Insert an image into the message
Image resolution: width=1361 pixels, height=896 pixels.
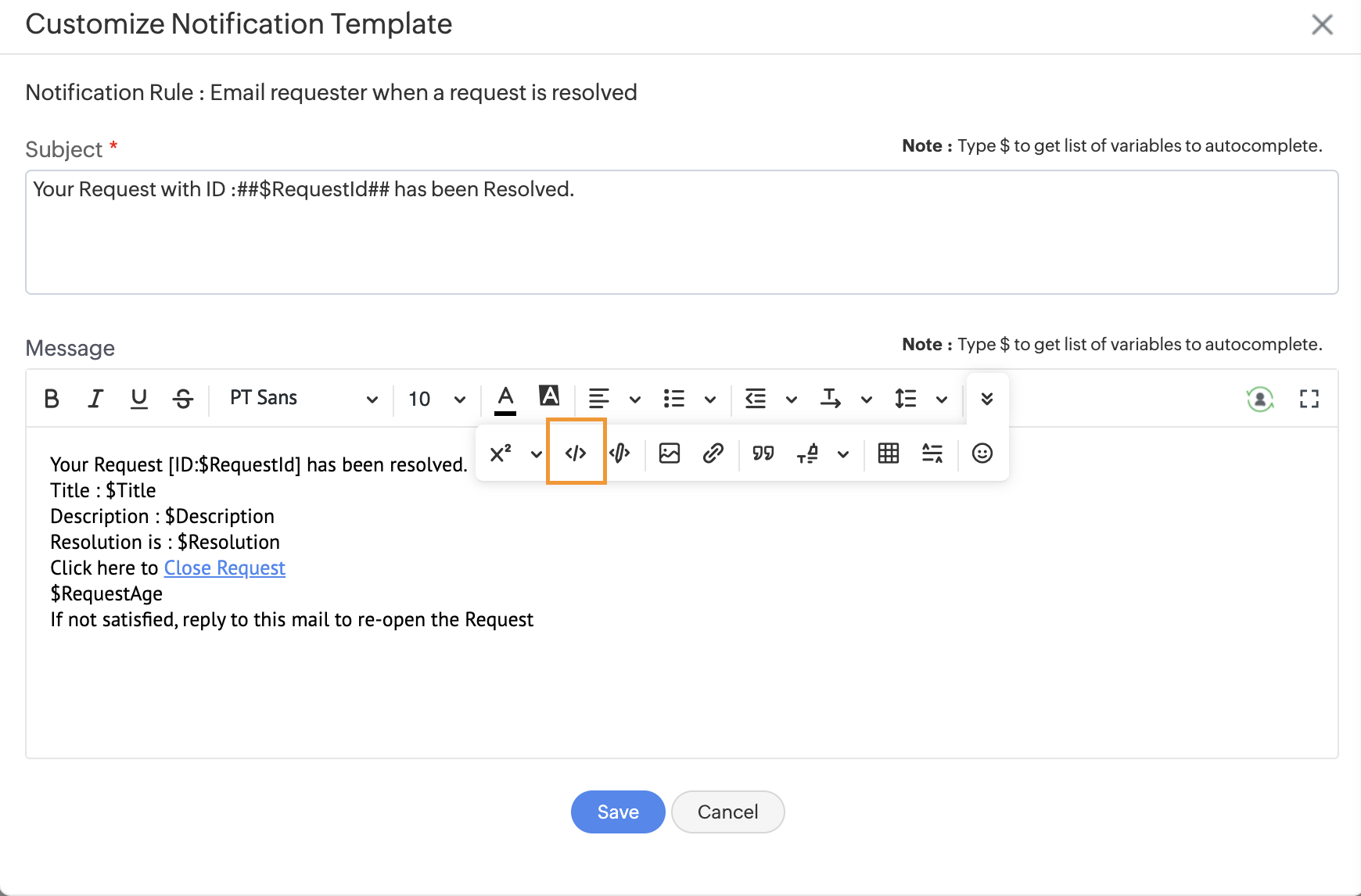[670, 453]
